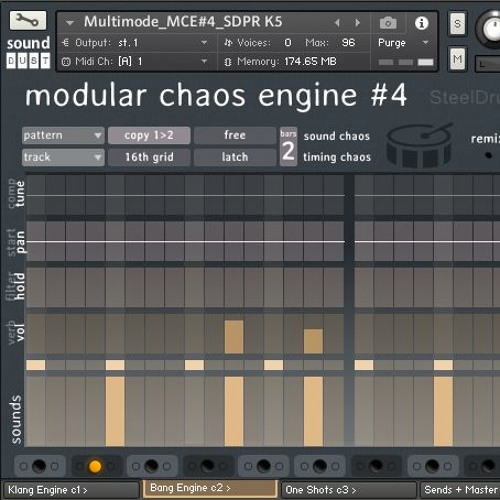Click the Voices note icon
Image resolution: width=500 pixels, height=500 pixels.
(228, 43)
